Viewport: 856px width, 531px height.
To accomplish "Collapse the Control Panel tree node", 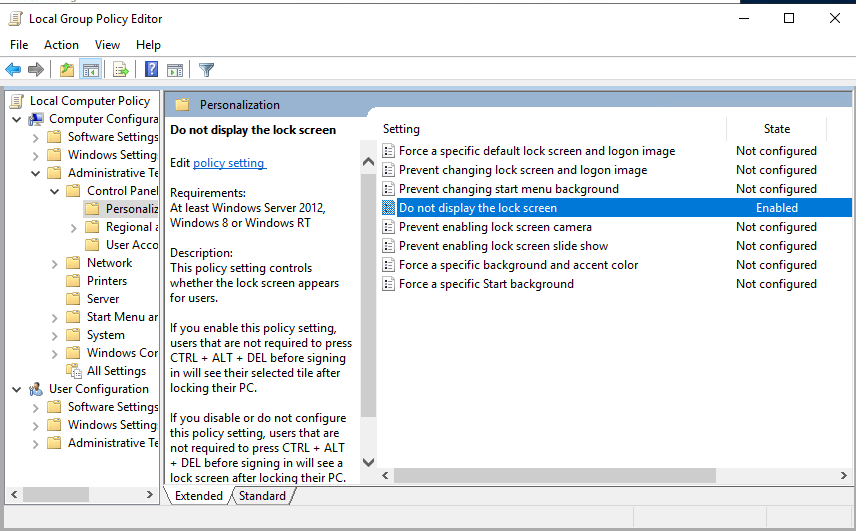I will (x=55, y=191).
